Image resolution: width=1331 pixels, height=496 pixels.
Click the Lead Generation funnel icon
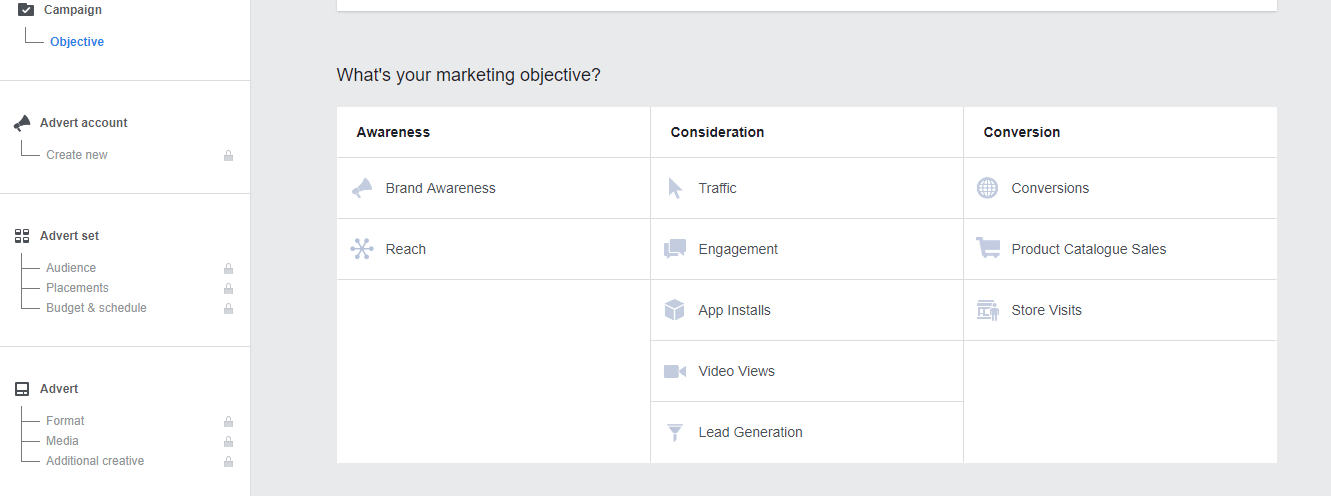675,432
